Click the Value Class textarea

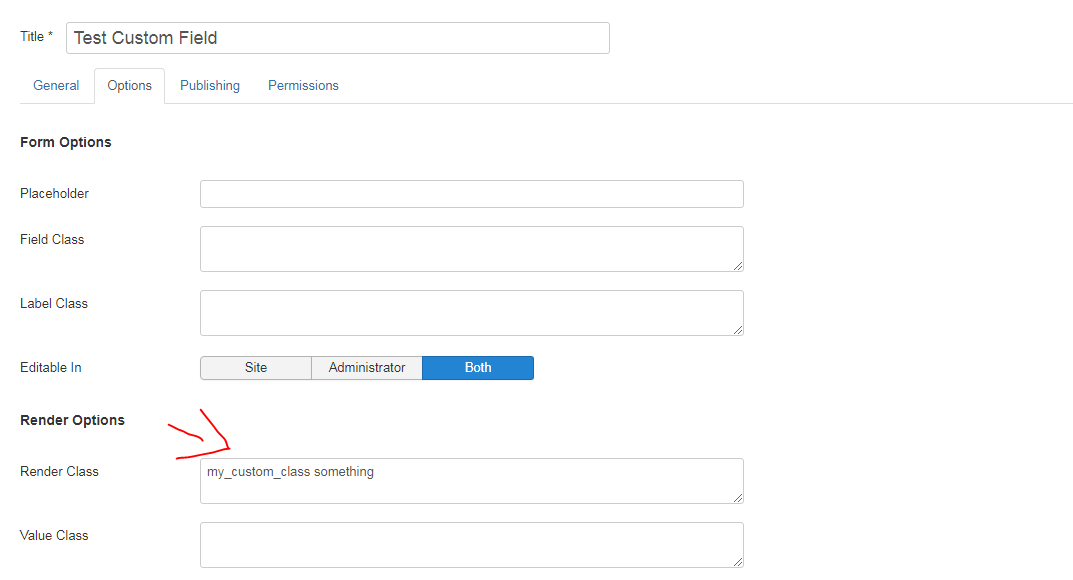(471, 545)
